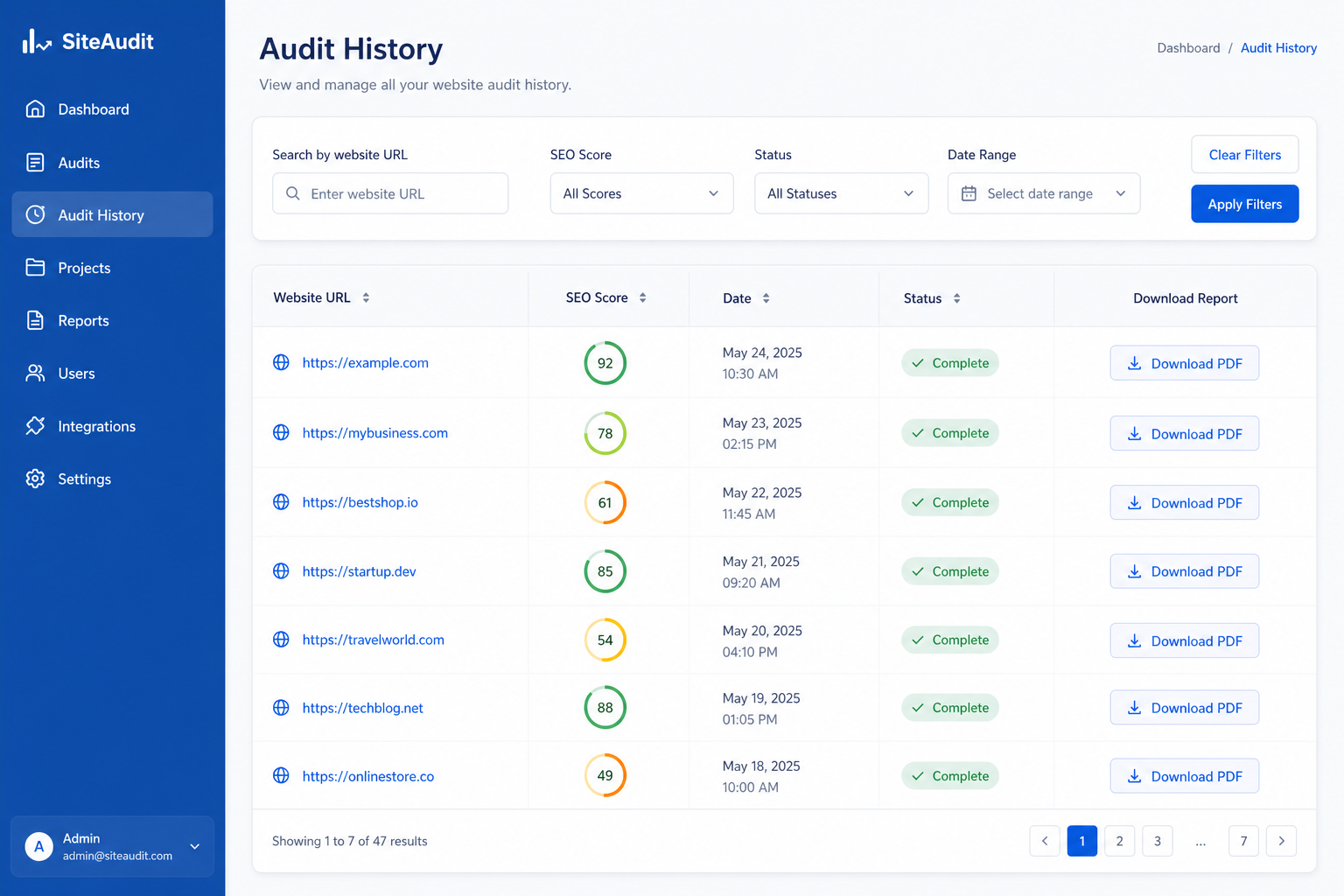Open Audit History in the sidebar
1344x896 pixels.
[112, 214]
